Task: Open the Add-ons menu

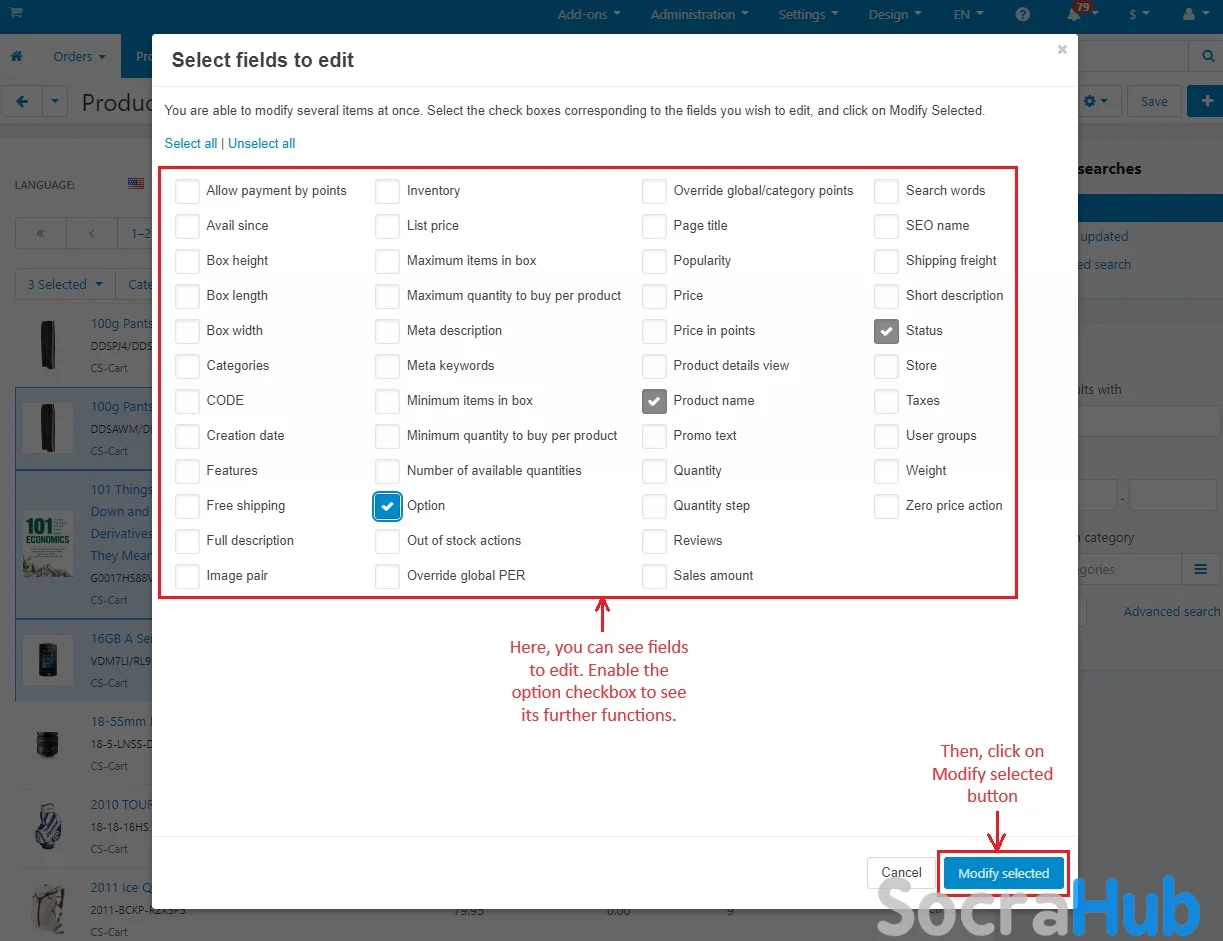Action: pos(589,15)
